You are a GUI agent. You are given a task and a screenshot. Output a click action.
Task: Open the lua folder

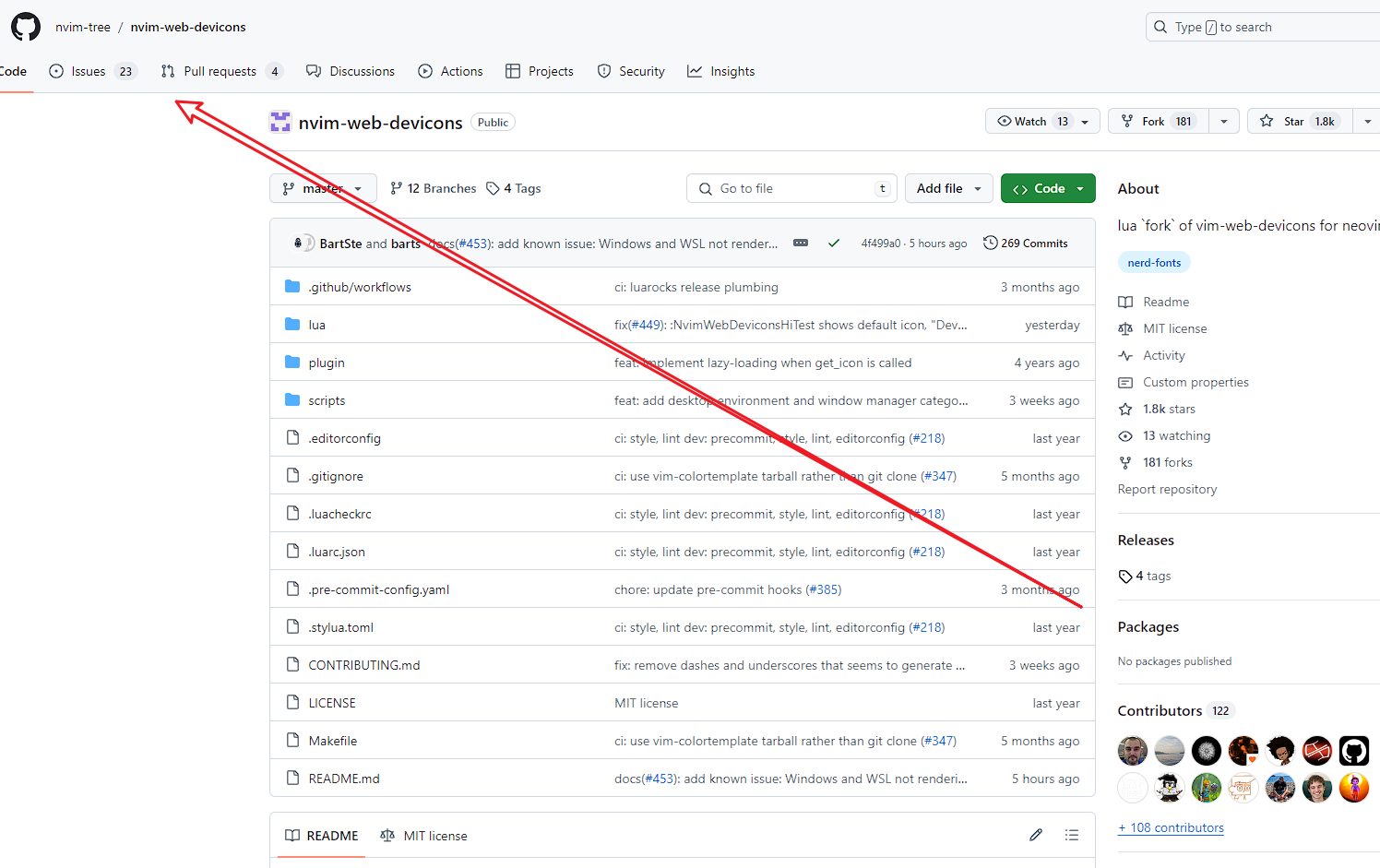pos(316,325)
